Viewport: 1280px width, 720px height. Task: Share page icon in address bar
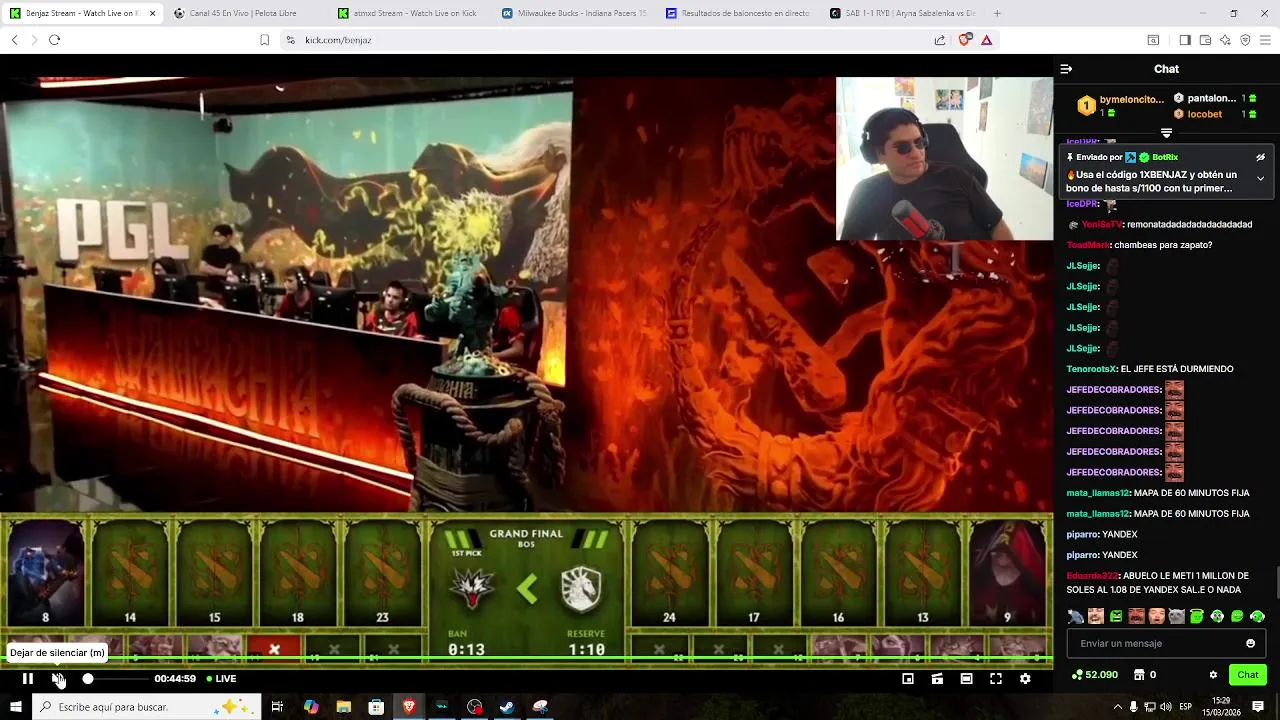point(940,40)
